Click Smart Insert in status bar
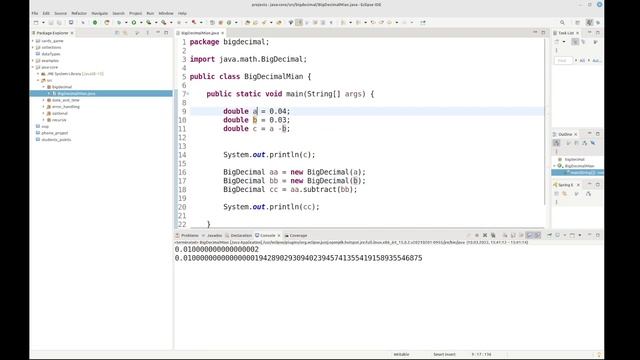Image resolution: width=640 pixels, height=360 pixels. pyautogui.click(x=444, y=354)
